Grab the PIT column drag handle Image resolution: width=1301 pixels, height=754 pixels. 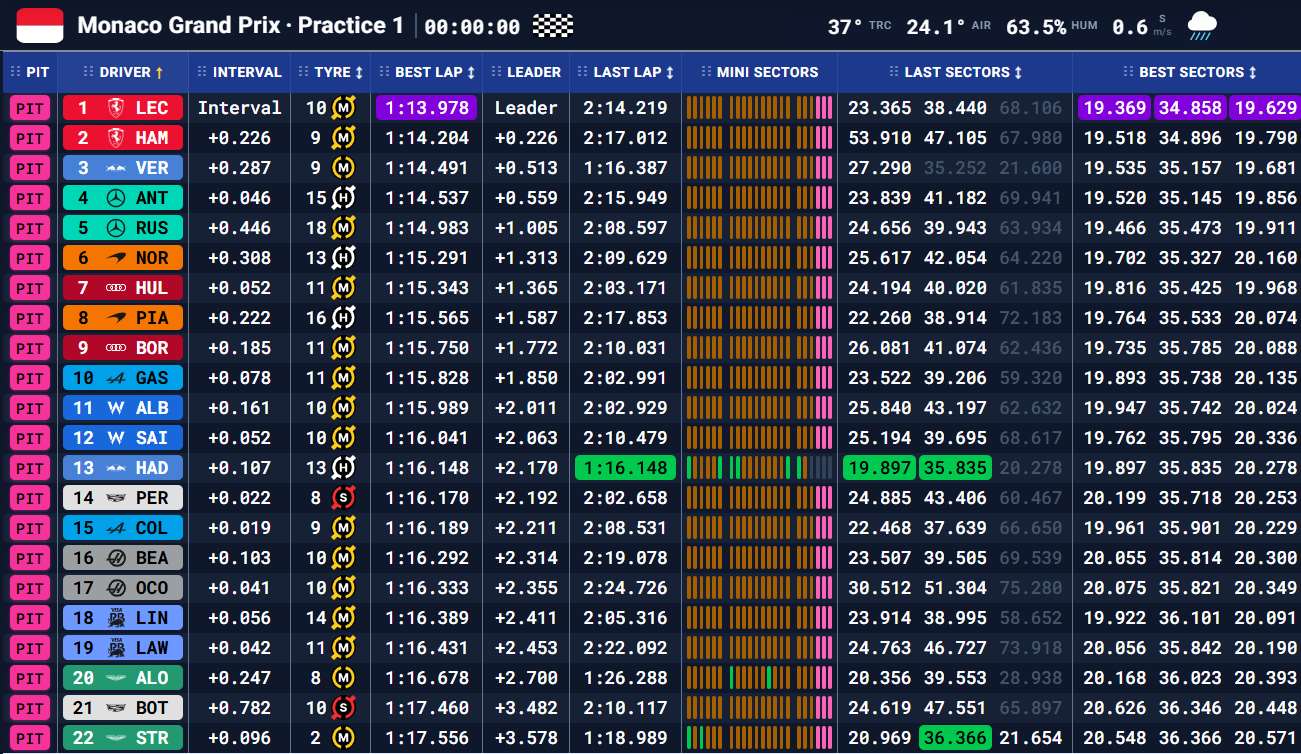(15, 72)
